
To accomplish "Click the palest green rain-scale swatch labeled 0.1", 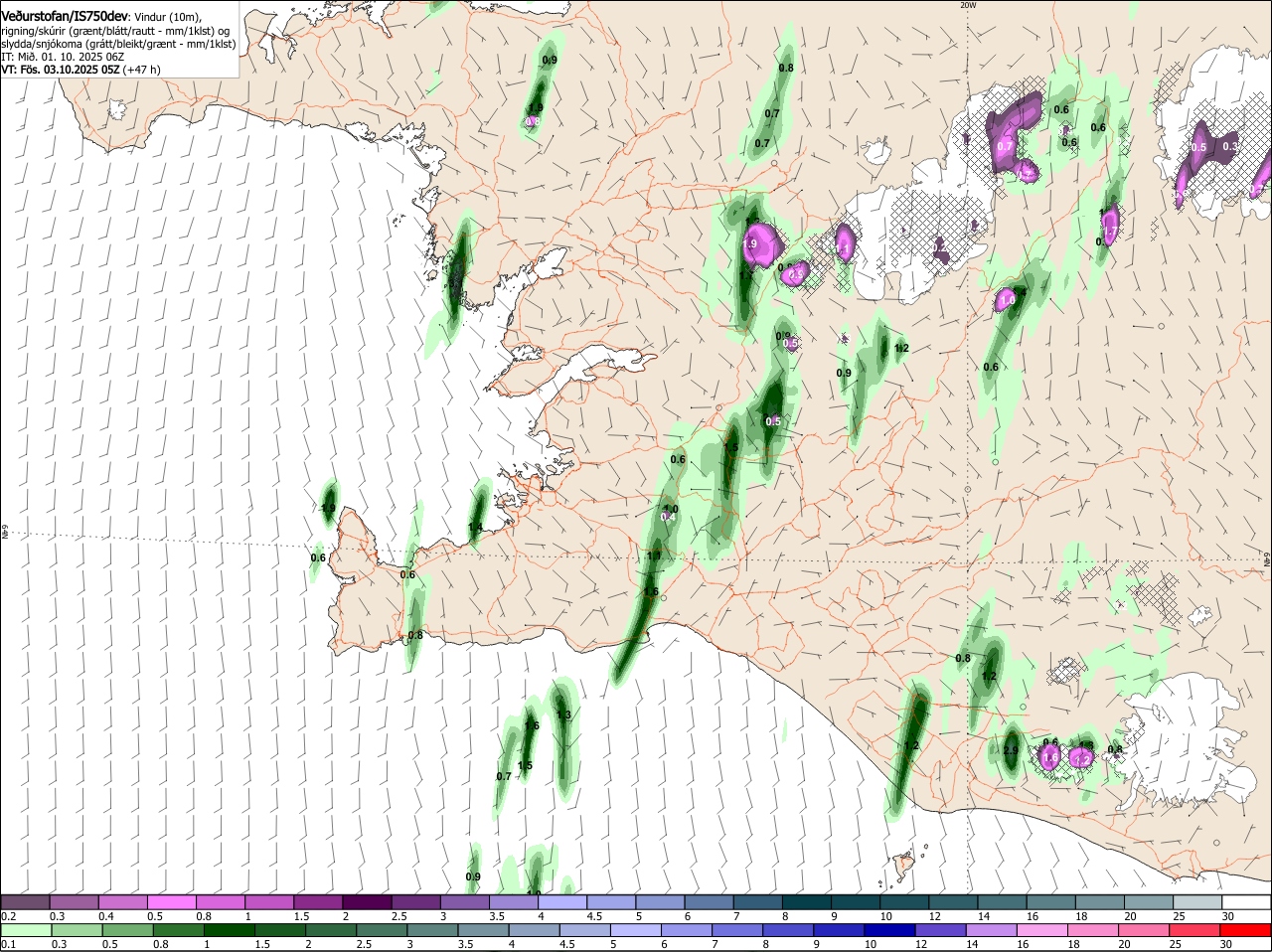I will pos(26,930).
